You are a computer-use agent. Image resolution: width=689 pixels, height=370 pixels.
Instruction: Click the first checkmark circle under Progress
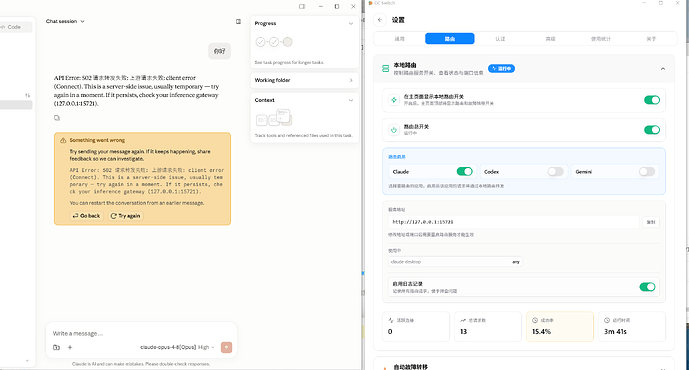261,42
